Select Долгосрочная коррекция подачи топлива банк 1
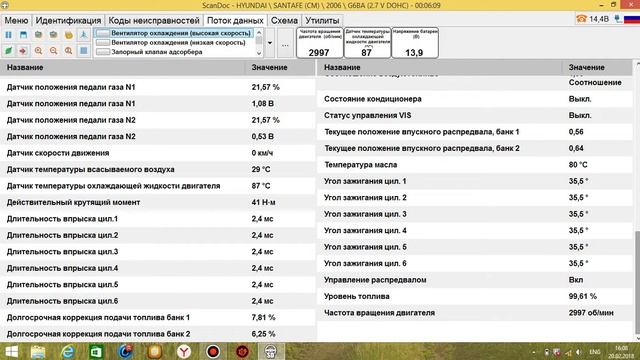This screenshot has width=640, height=360. tap(158, 318)
